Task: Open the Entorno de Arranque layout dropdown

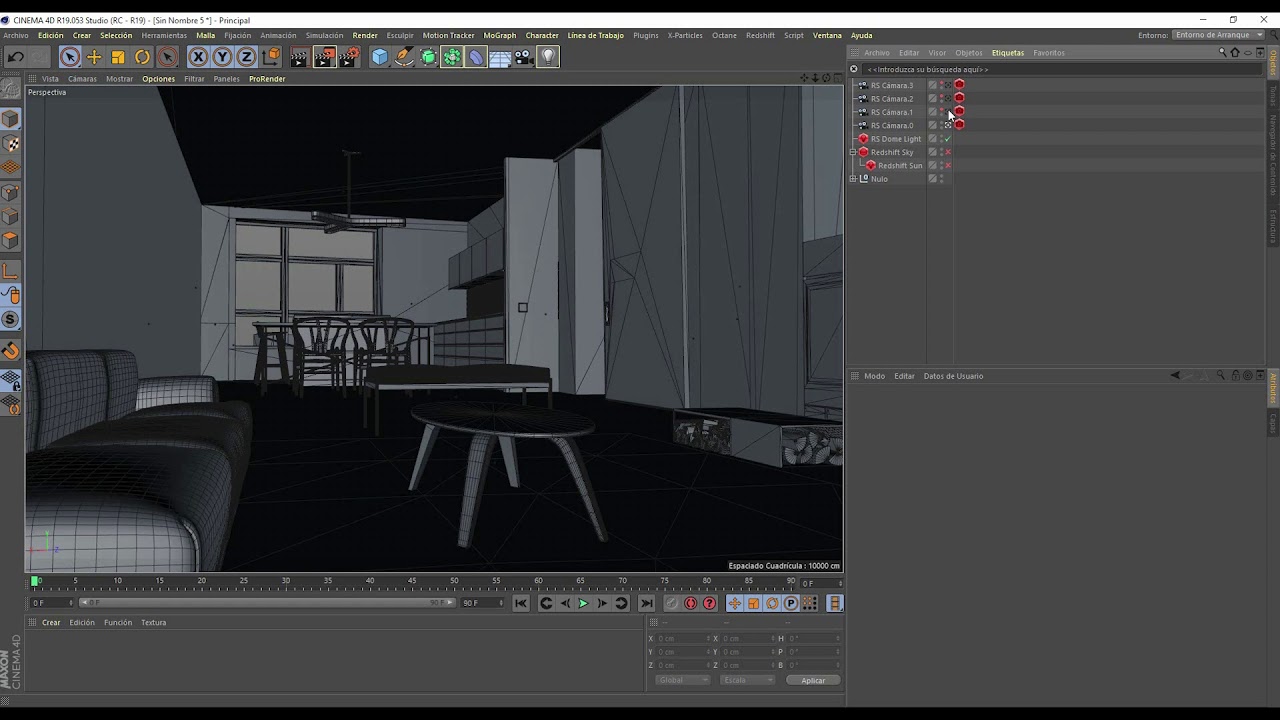Action: (1218, 35)
